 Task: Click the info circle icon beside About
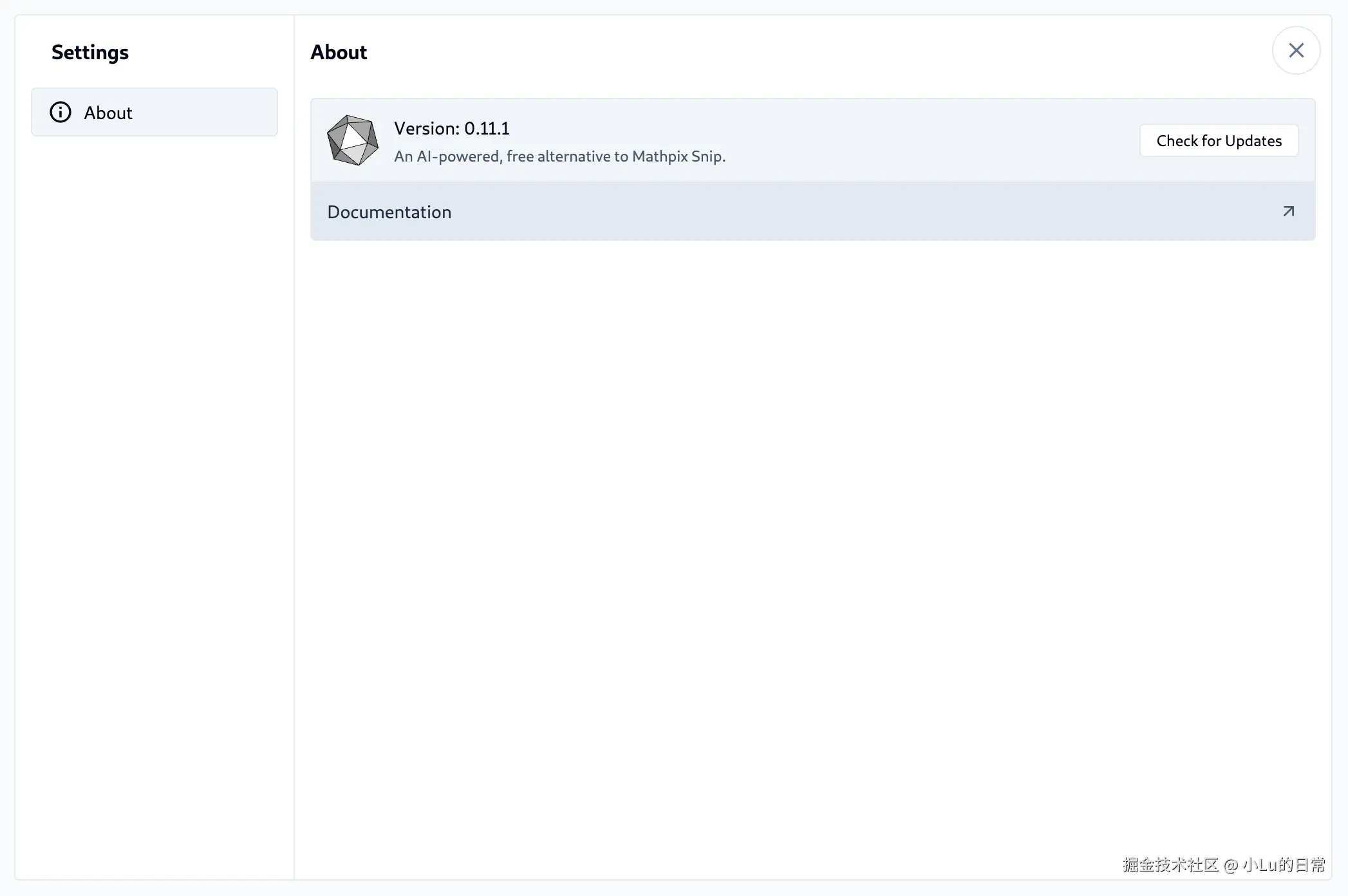point(61,113)
